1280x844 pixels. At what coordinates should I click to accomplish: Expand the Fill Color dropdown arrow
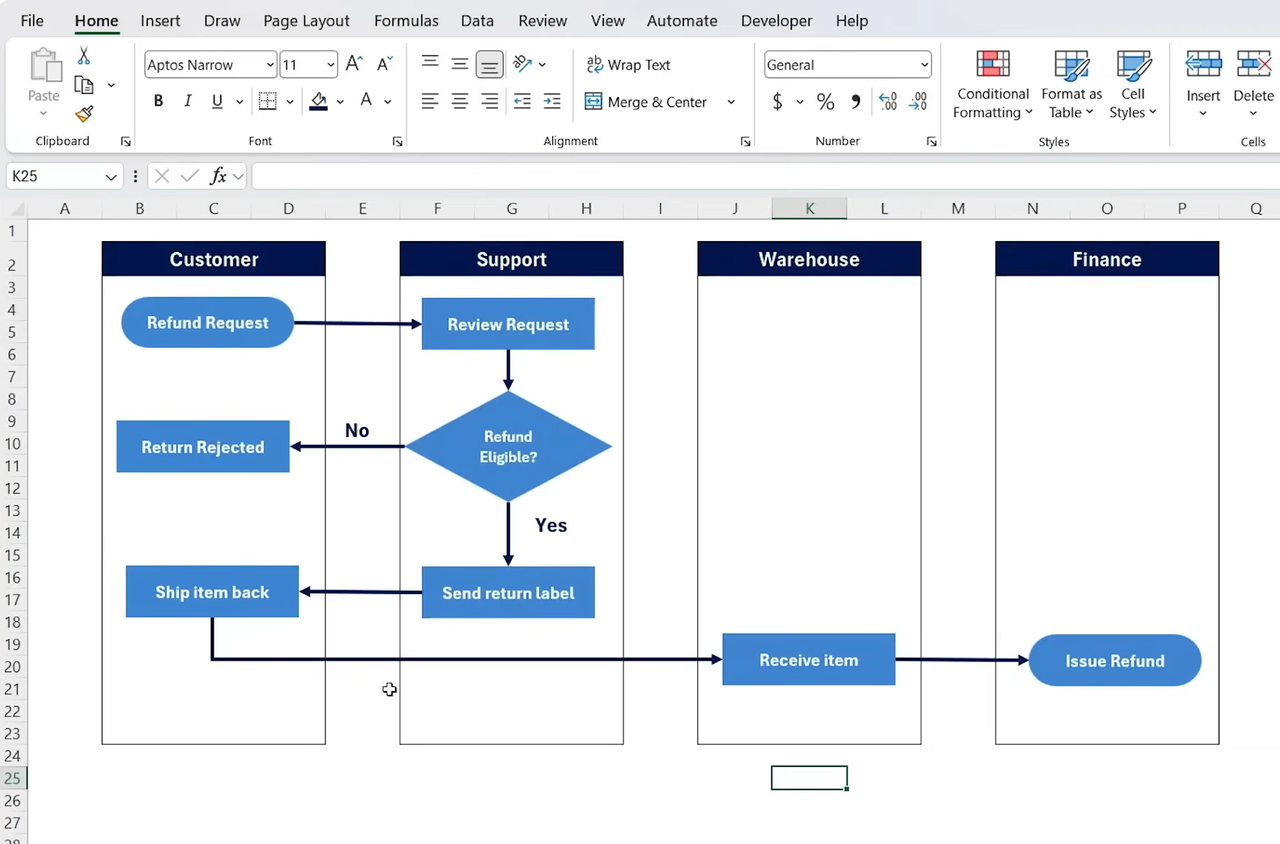[x=340, y=102]
